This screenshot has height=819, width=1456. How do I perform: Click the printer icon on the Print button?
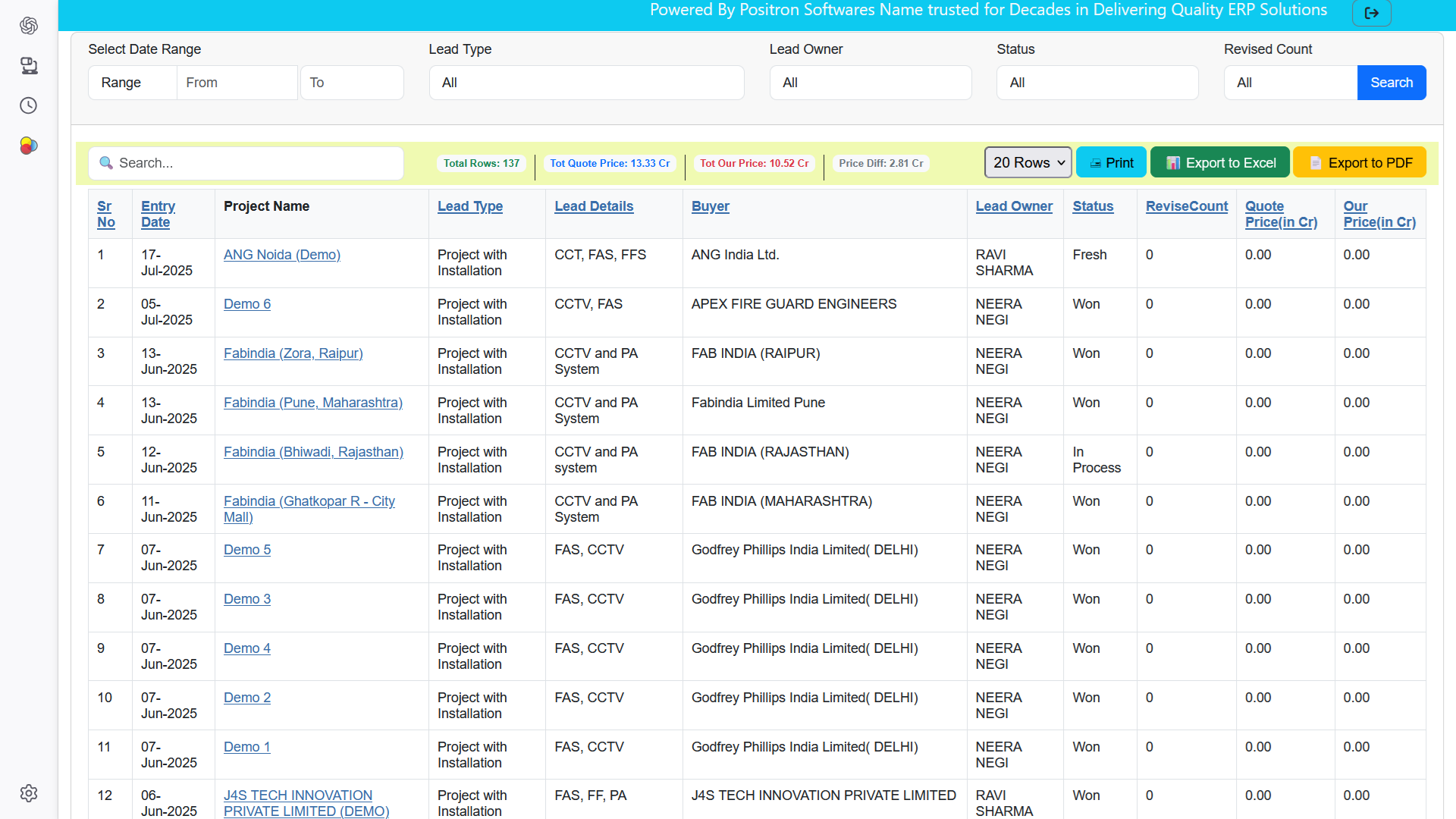pos(1097,162)
